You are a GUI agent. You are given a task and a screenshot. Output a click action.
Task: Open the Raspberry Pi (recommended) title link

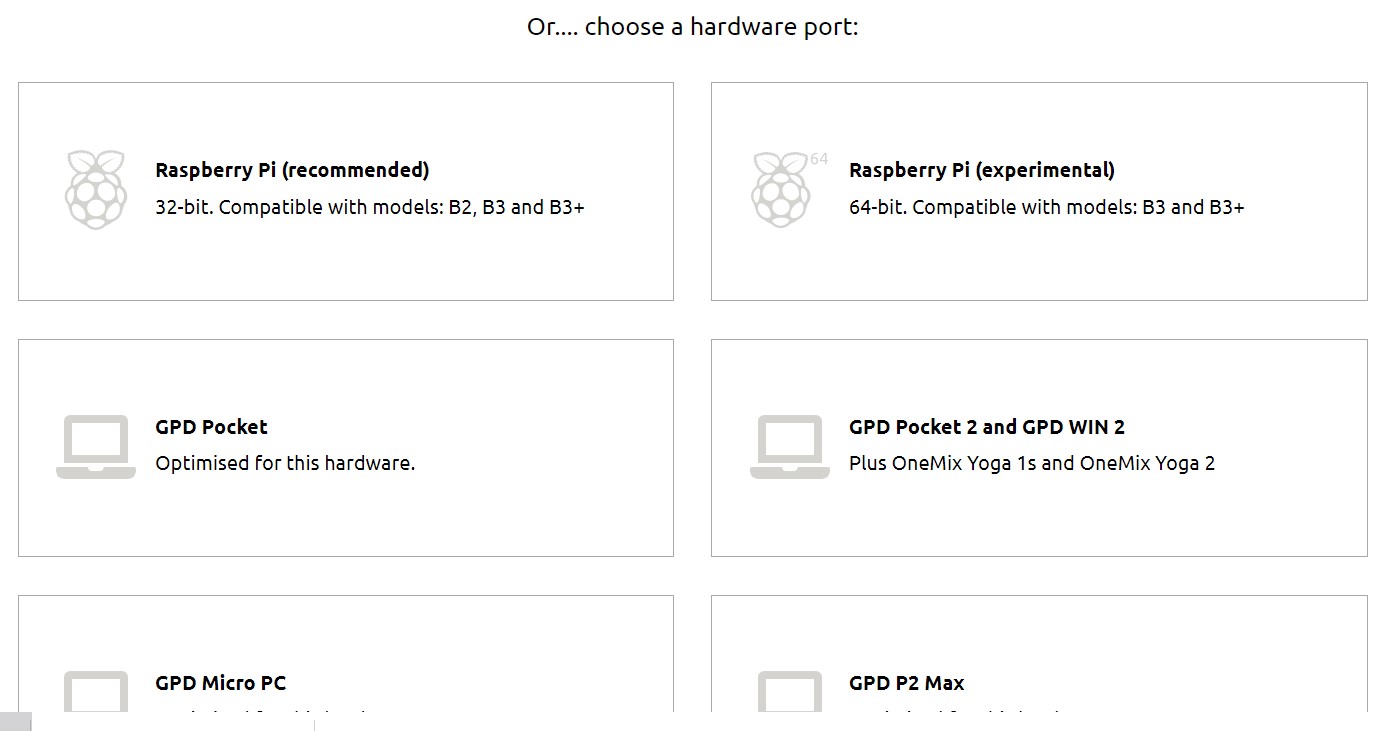tap(292, 170)
